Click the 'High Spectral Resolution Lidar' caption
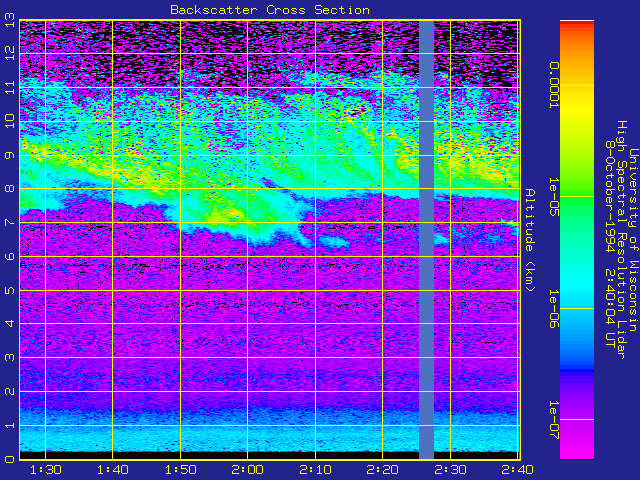The height and width of the screenshot is (480, 640). (621, 240)
